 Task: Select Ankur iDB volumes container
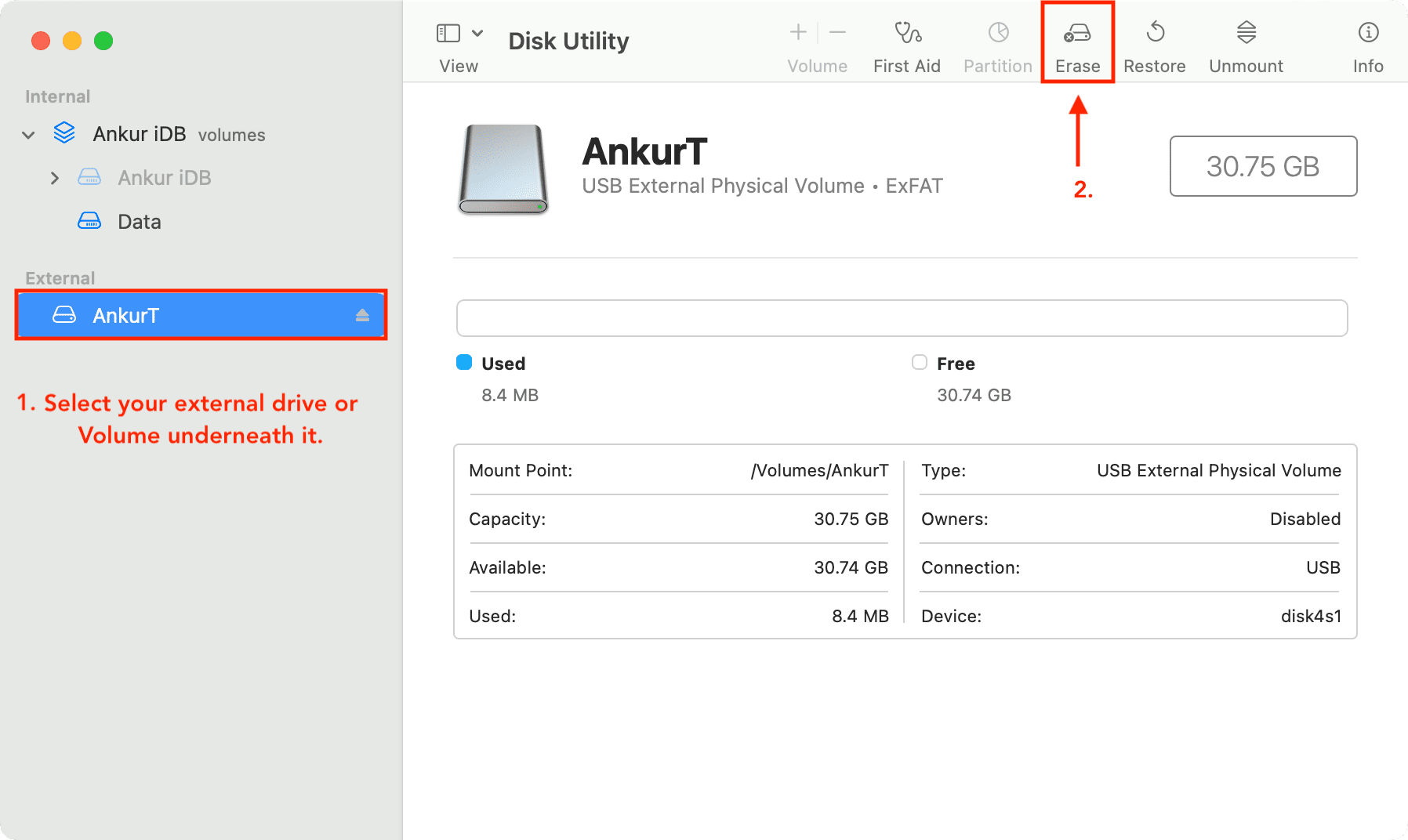[x=179, y=134]
